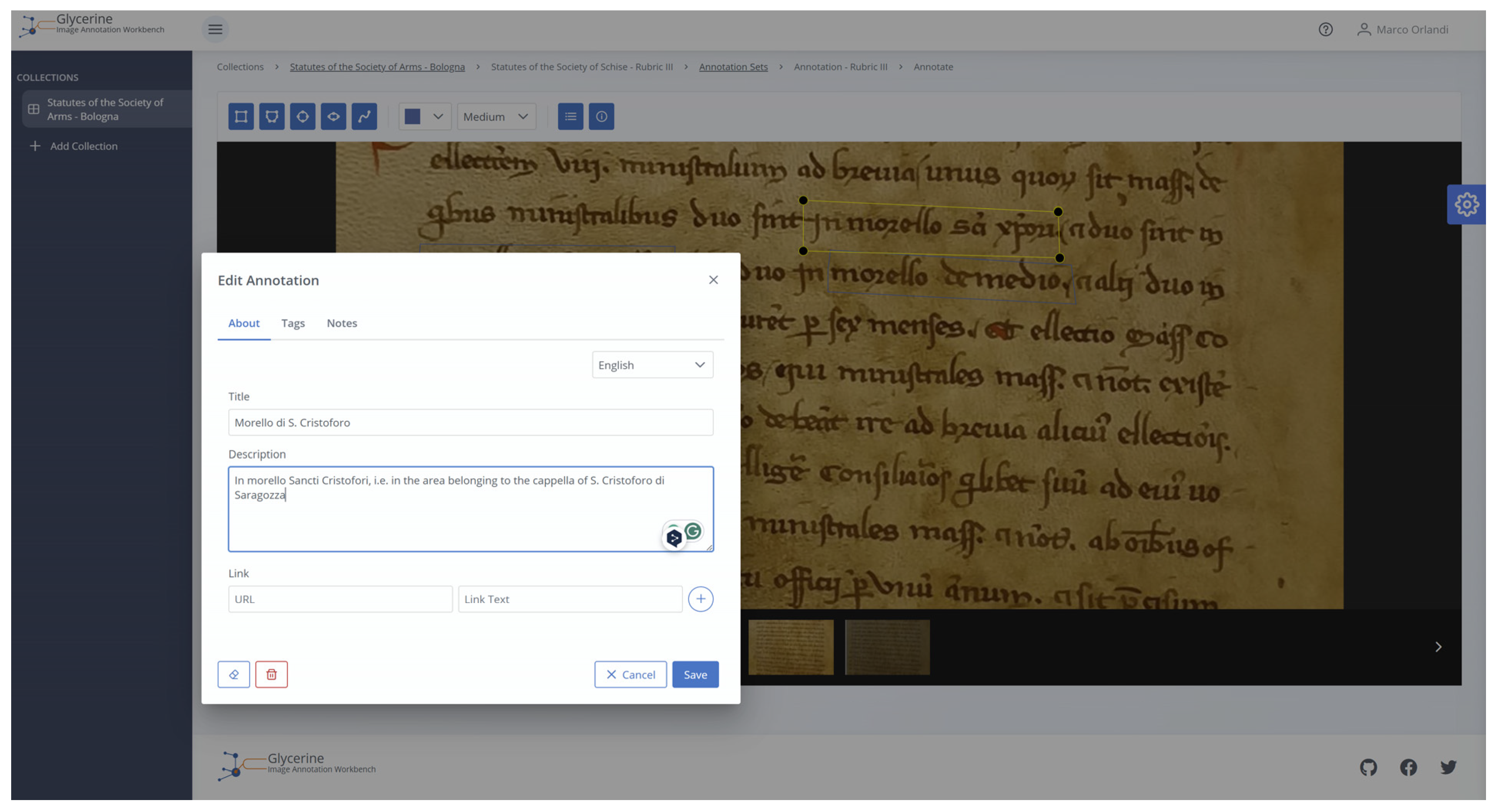Screen dimensions: 1496x812
Task: Expand the Medium stroke width dropdown
Action: (x=496, y=117)
